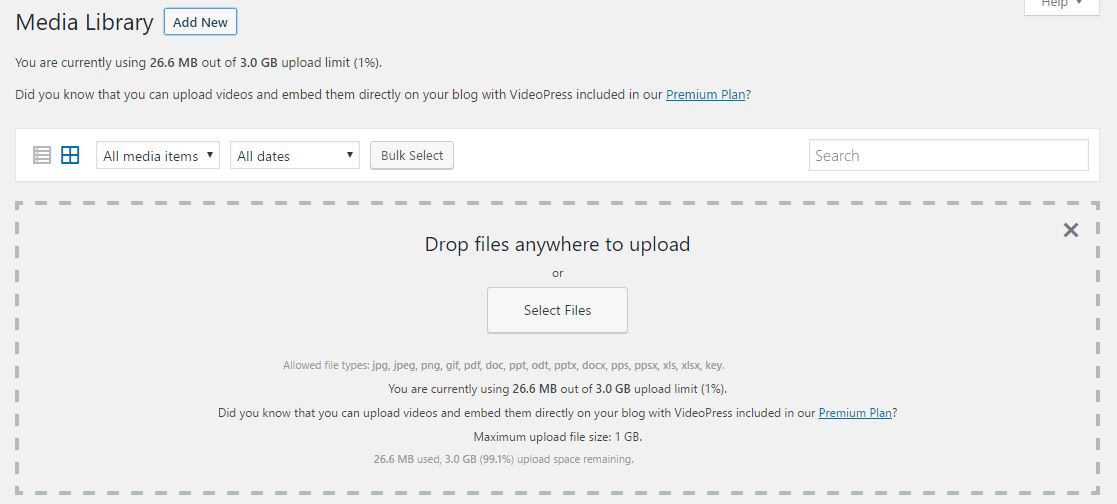Switch to the grid view icon
This screenshot has width=1117, height=504.
point(70,155)
